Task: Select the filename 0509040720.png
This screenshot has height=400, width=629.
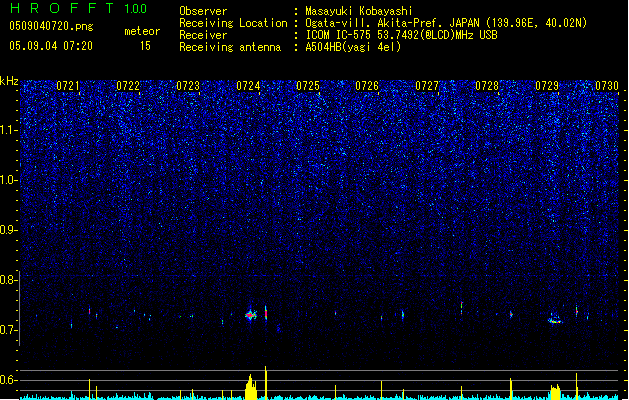Action: (x=51, y=27)
